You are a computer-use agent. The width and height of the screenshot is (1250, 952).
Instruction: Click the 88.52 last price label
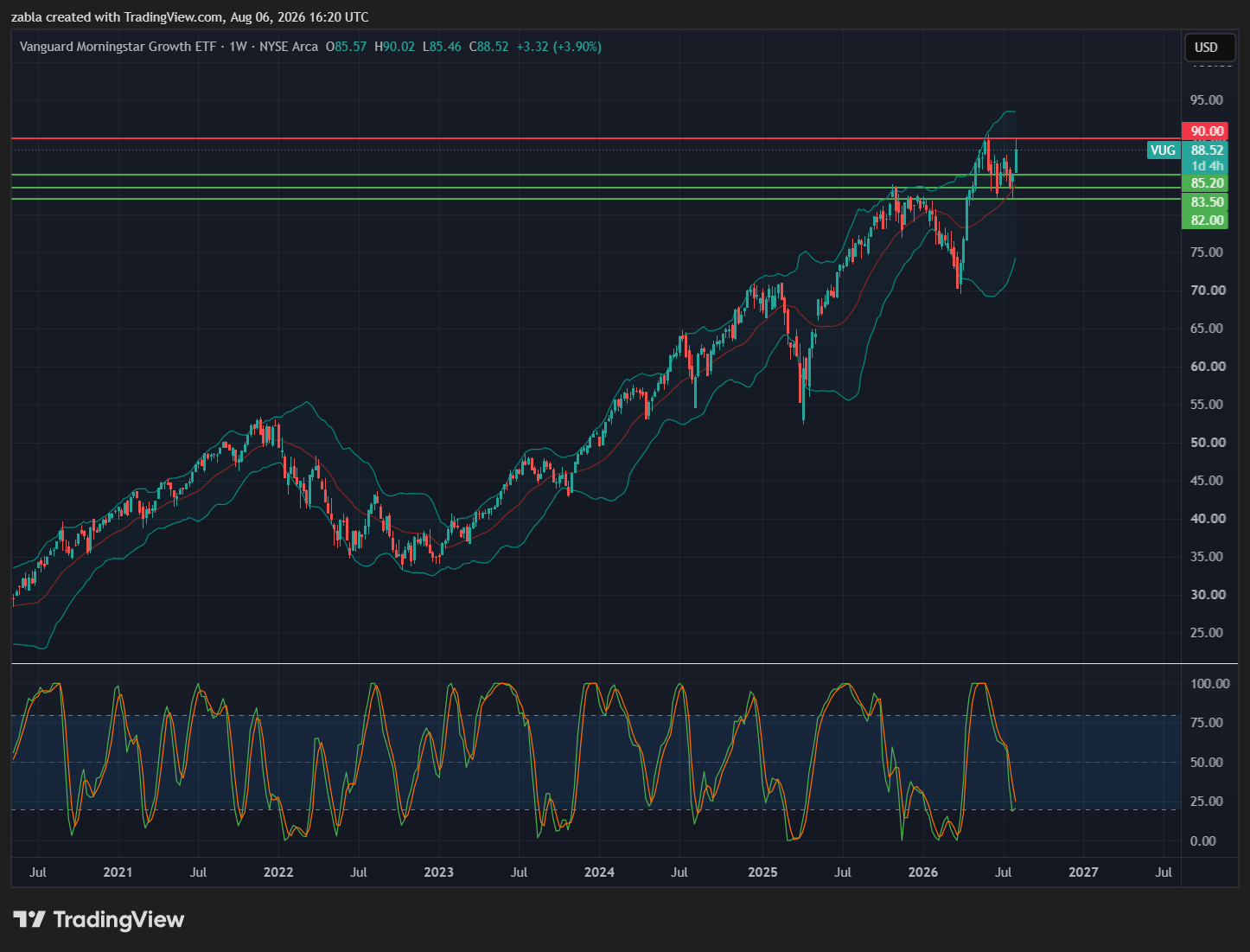tap(1205, 150)
